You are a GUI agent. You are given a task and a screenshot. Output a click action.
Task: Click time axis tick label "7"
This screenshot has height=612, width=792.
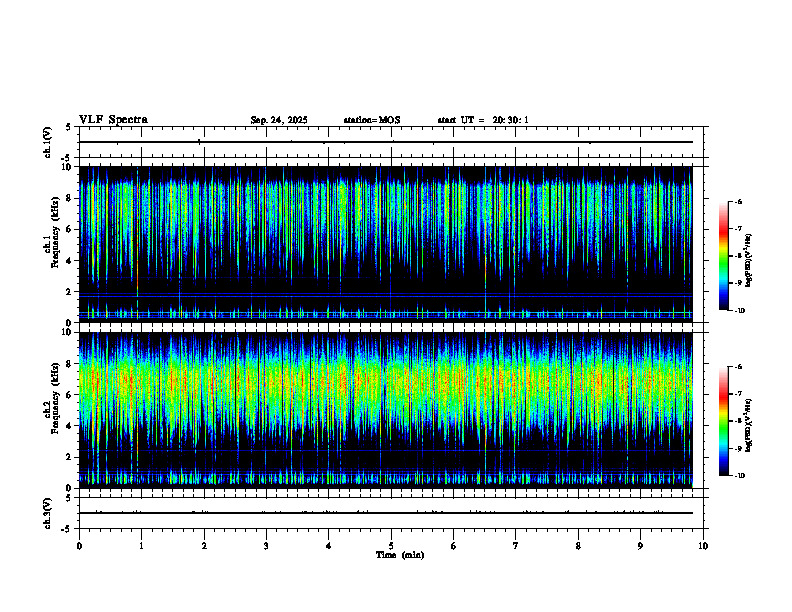pyautogui.click(x=516, y=546)
